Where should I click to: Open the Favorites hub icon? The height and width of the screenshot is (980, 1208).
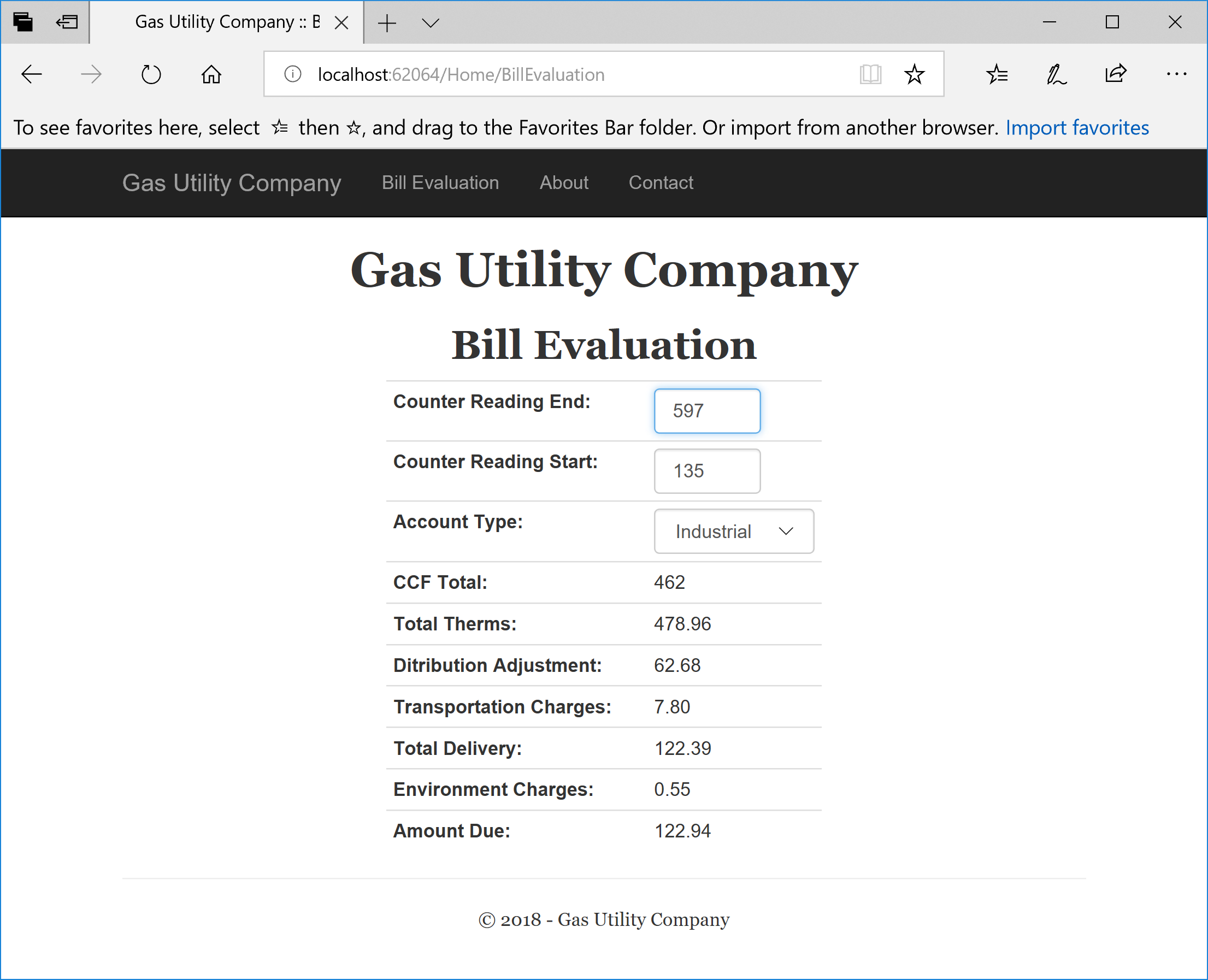pyautogui.click(x=998, y=74)
